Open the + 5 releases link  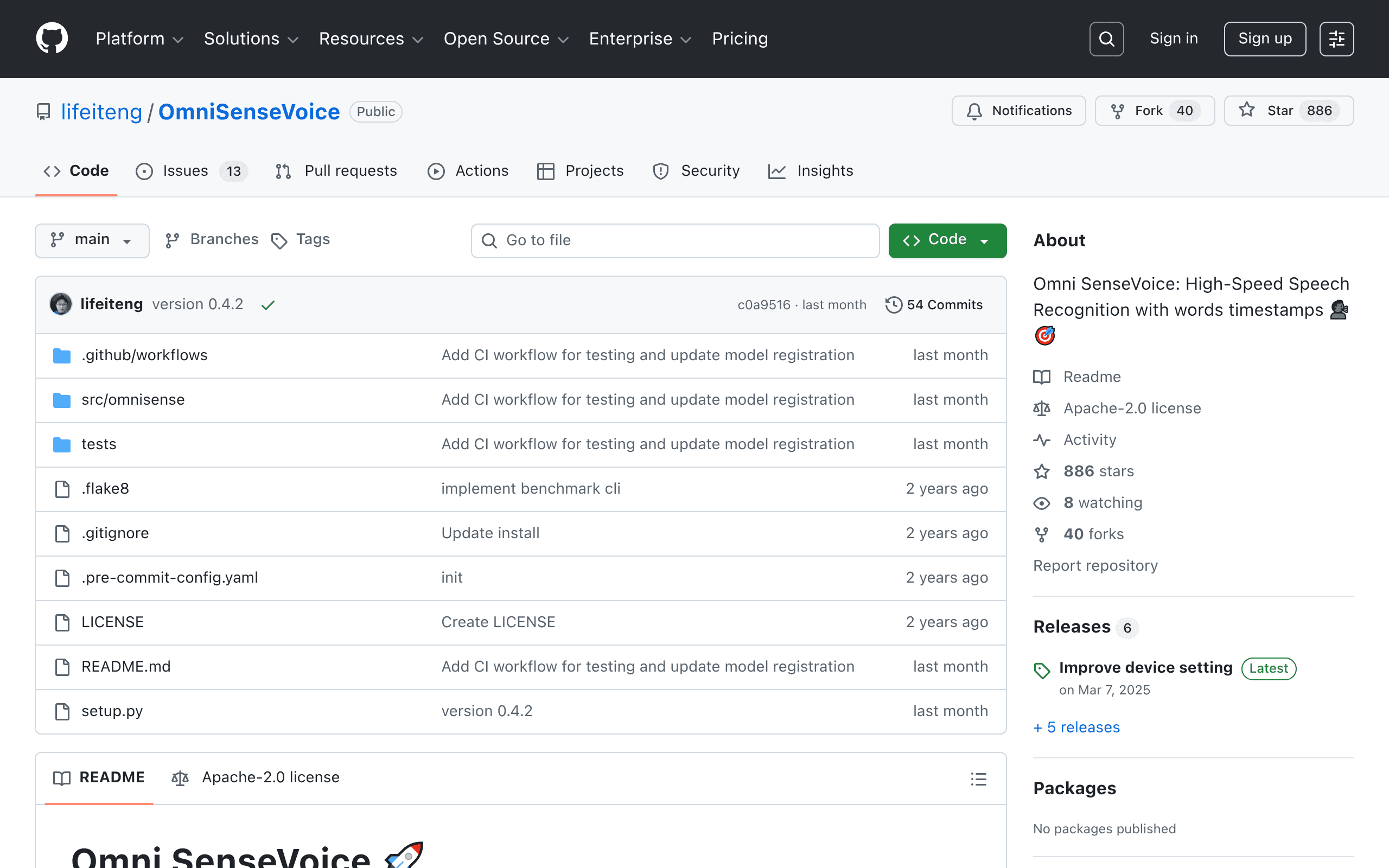click(1076, 727)
